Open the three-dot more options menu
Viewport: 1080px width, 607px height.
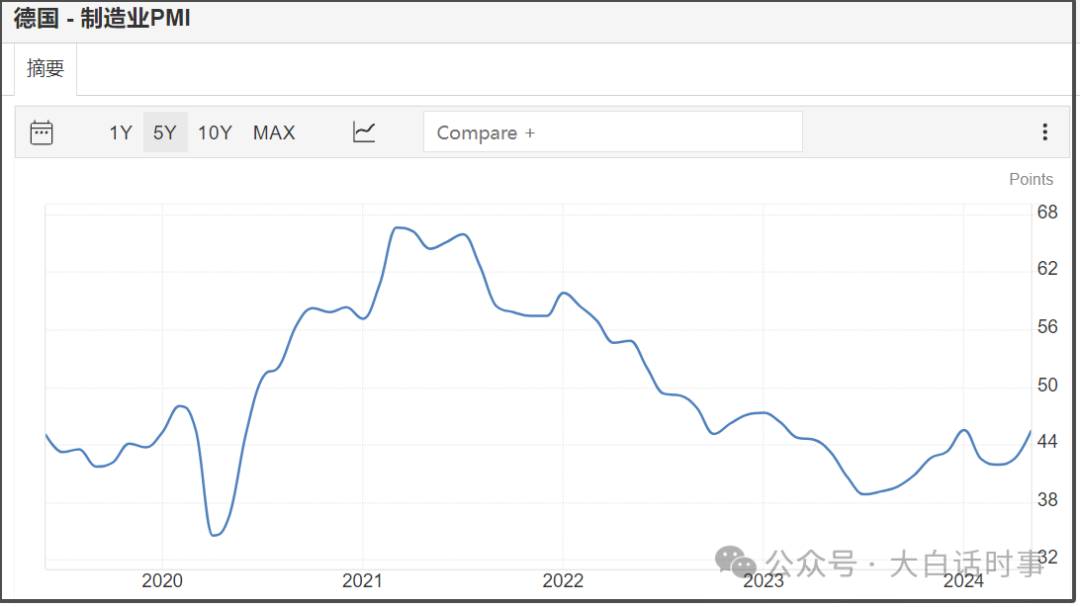pyautogui.click(x=1045, y=132)
